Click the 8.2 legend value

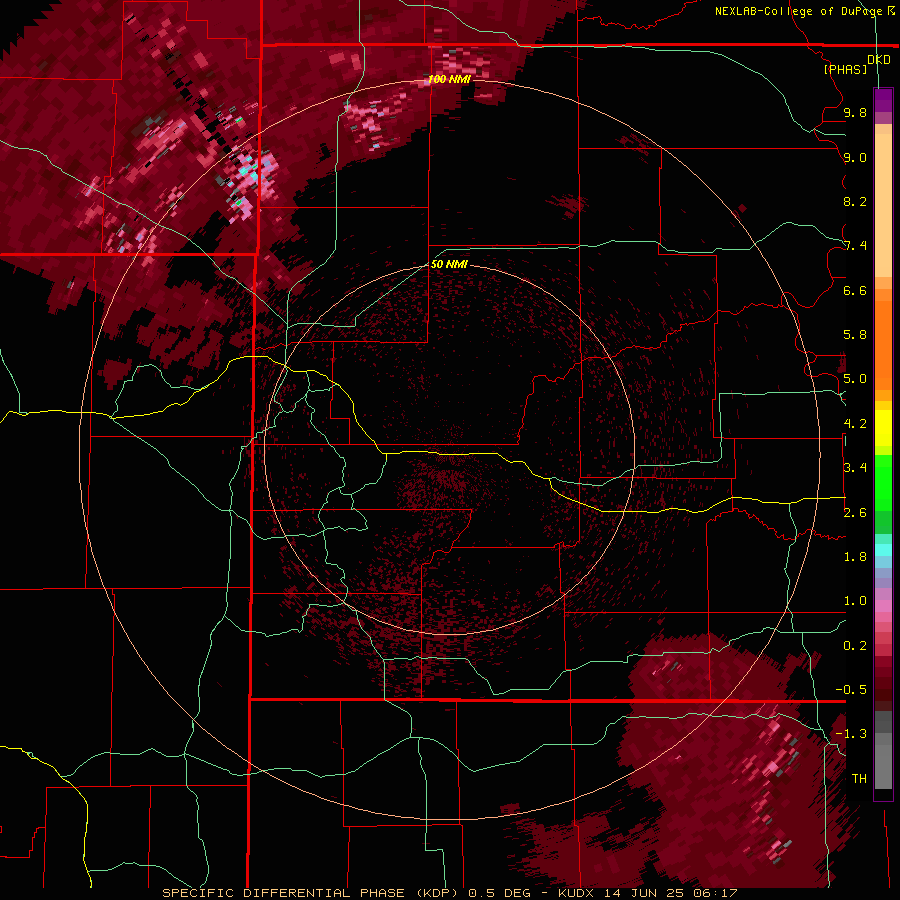coord(855,201)
